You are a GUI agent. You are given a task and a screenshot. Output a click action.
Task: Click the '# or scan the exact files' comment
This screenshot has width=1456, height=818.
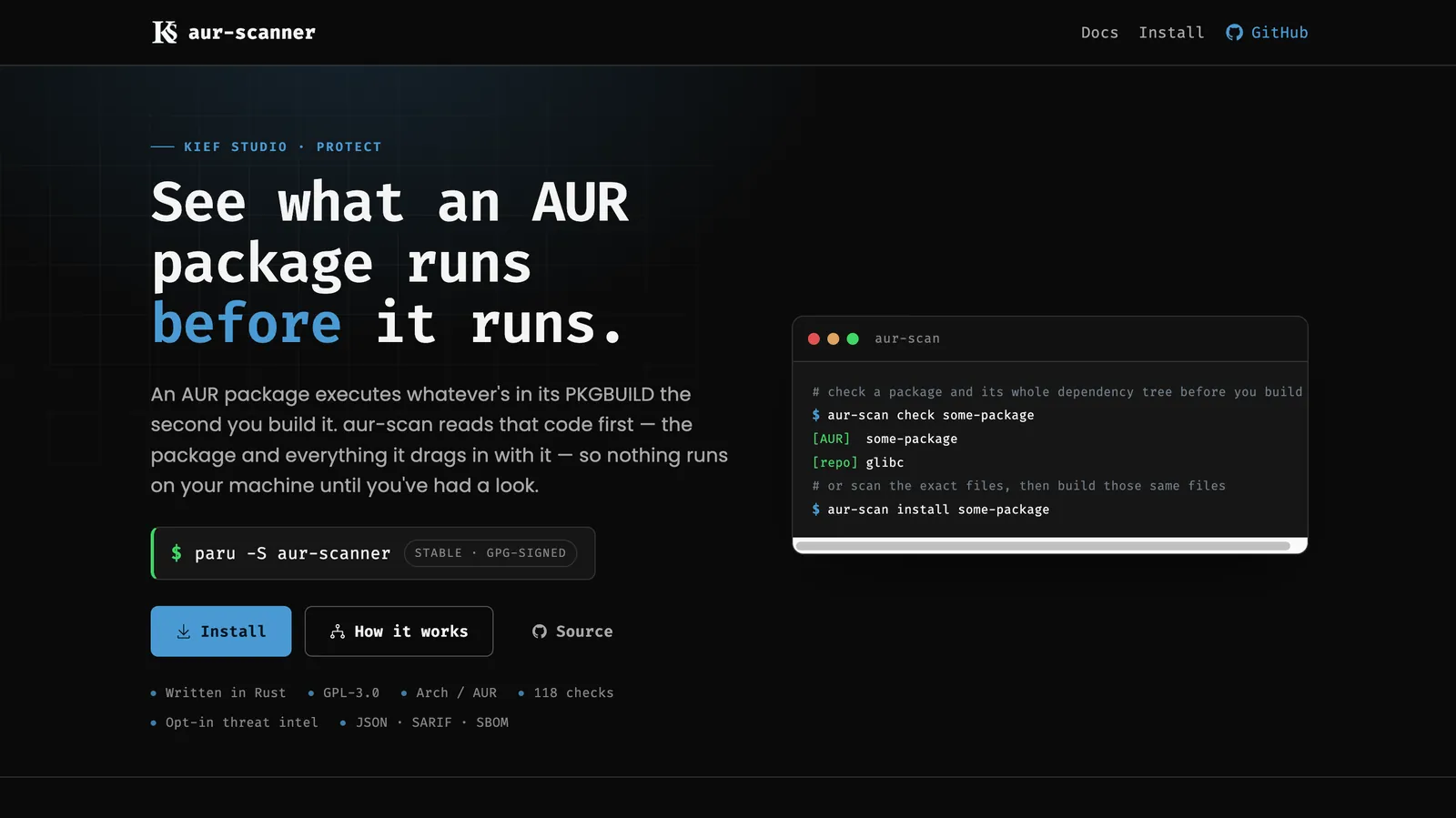point(1018,486)
